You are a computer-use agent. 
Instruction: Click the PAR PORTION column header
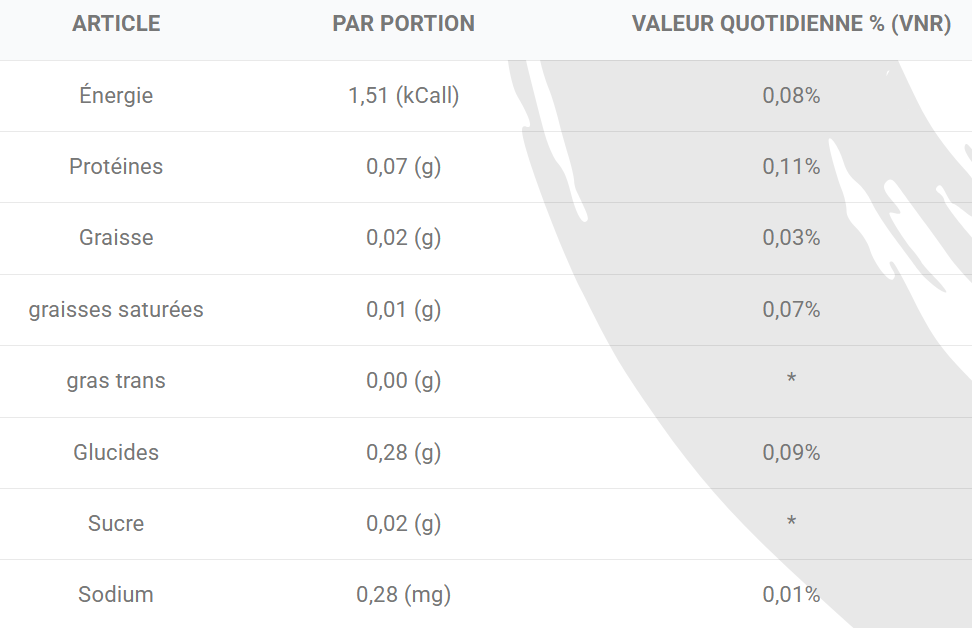(403, 24)
